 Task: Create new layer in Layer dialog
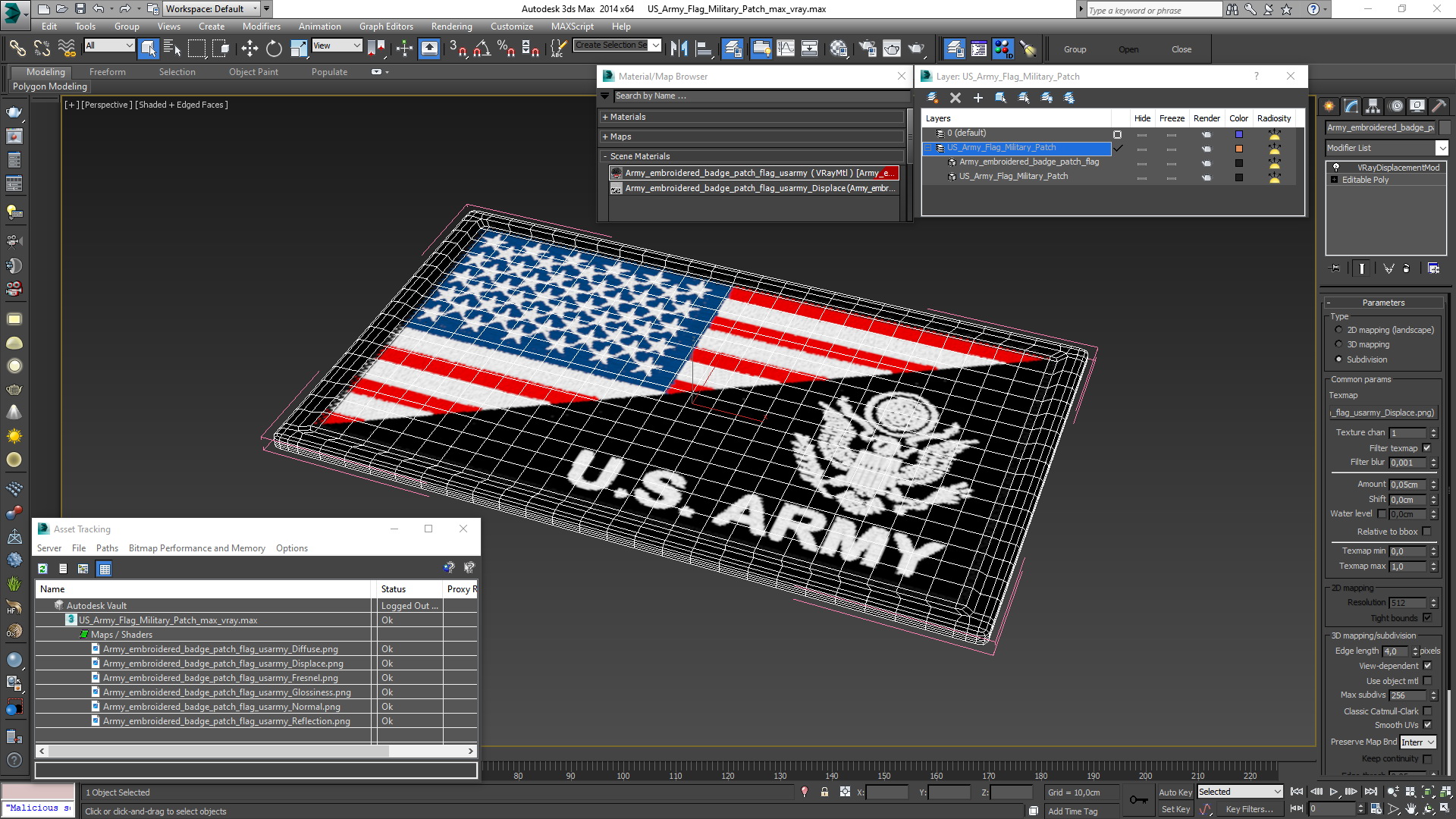coord(933,98)
